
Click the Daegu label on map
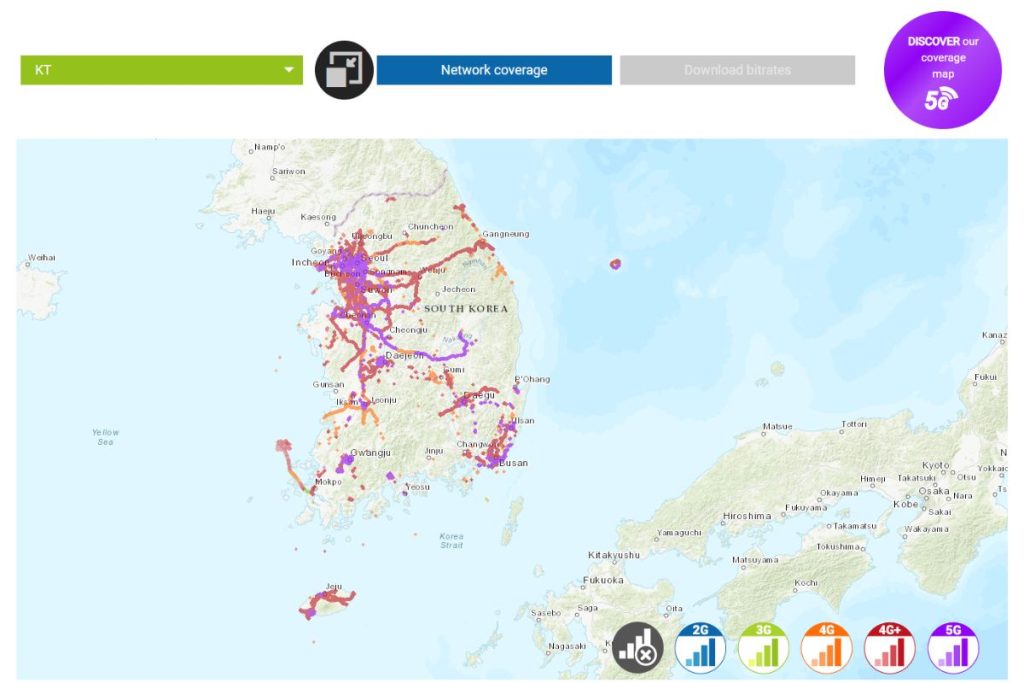[x=480, y=396]
